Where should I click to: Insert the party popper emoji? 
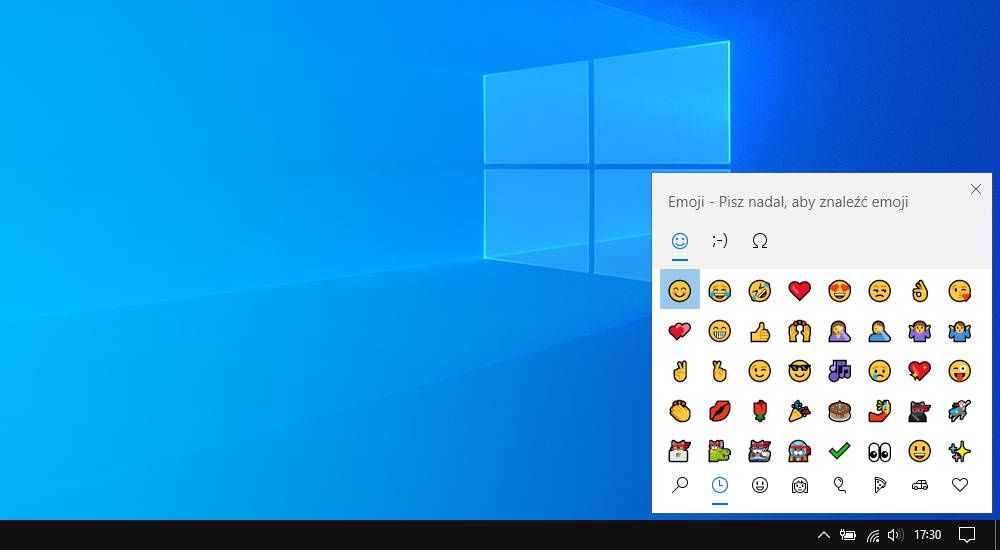pyautogui.click(x=800, y=411)
